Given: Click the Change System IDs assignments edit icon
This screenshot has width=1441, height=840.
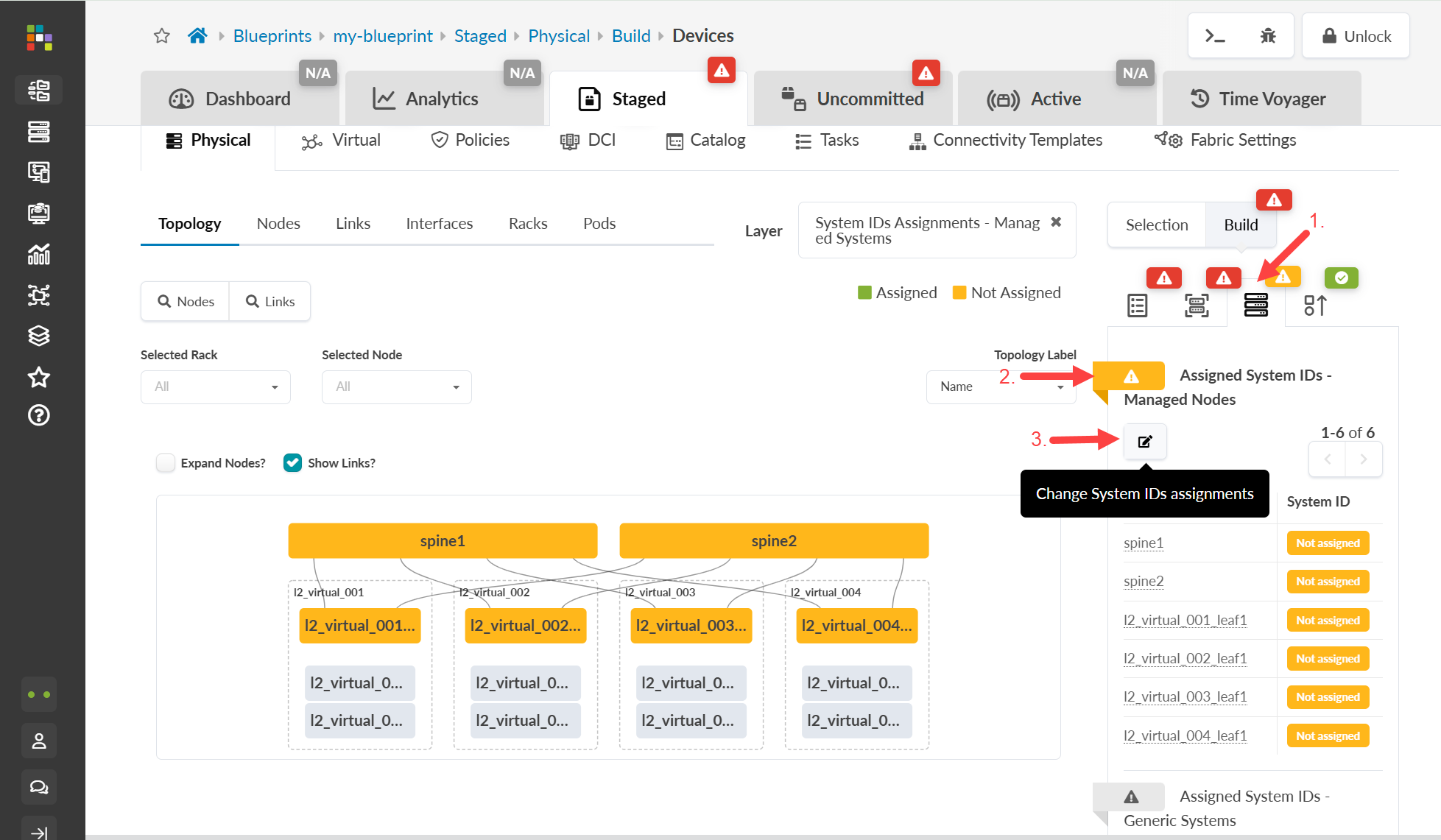Looking at the screenshot, I should pyautogui.click(x=1145, y=442).
